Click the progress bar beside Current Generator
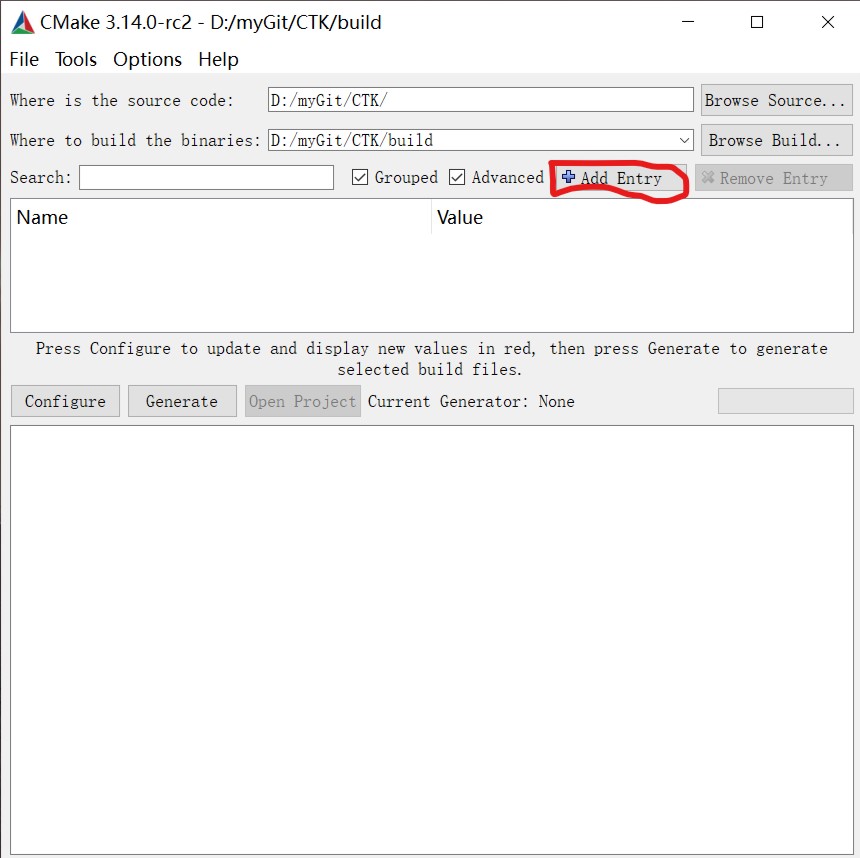 pos(785,401)
